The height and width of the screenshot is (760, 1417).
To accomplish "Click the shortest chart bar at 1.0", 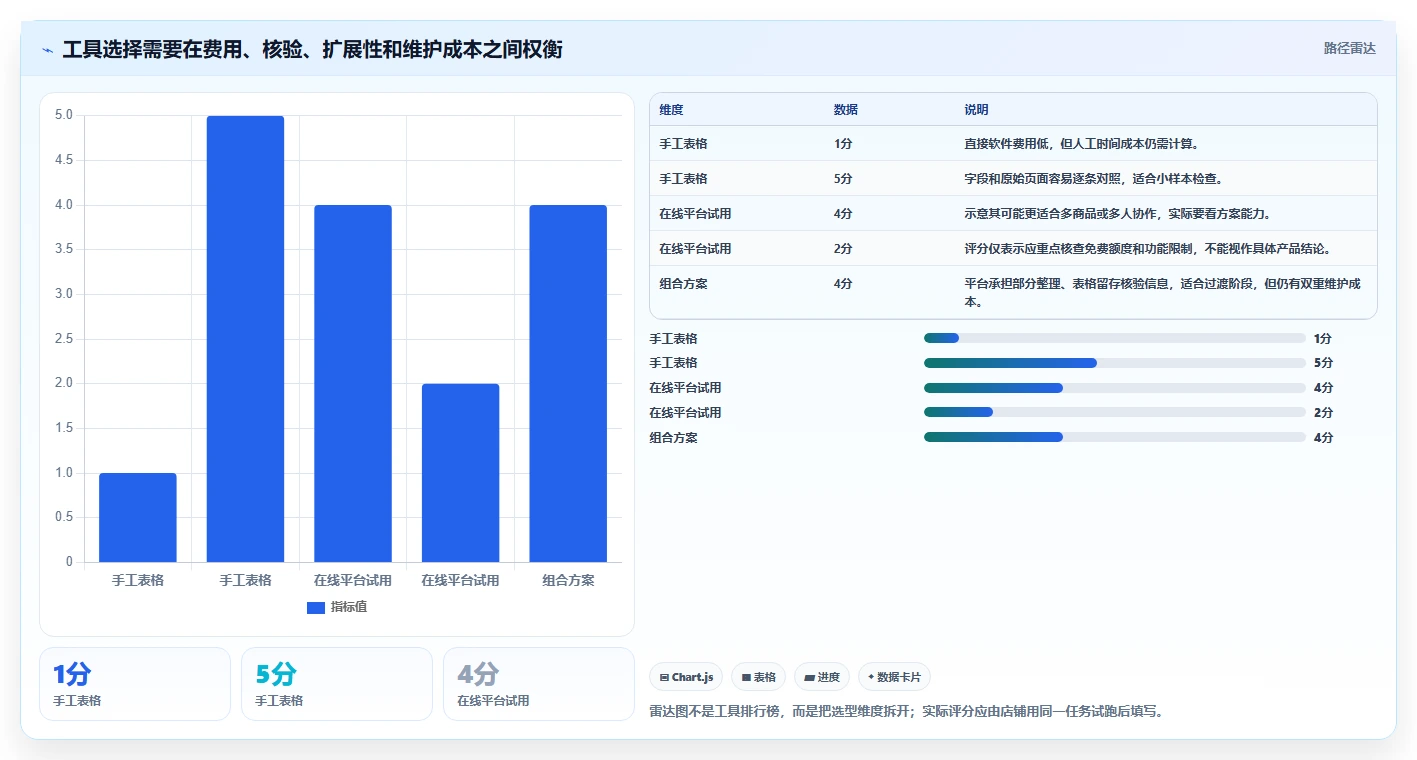I will (x=138, y=517).
